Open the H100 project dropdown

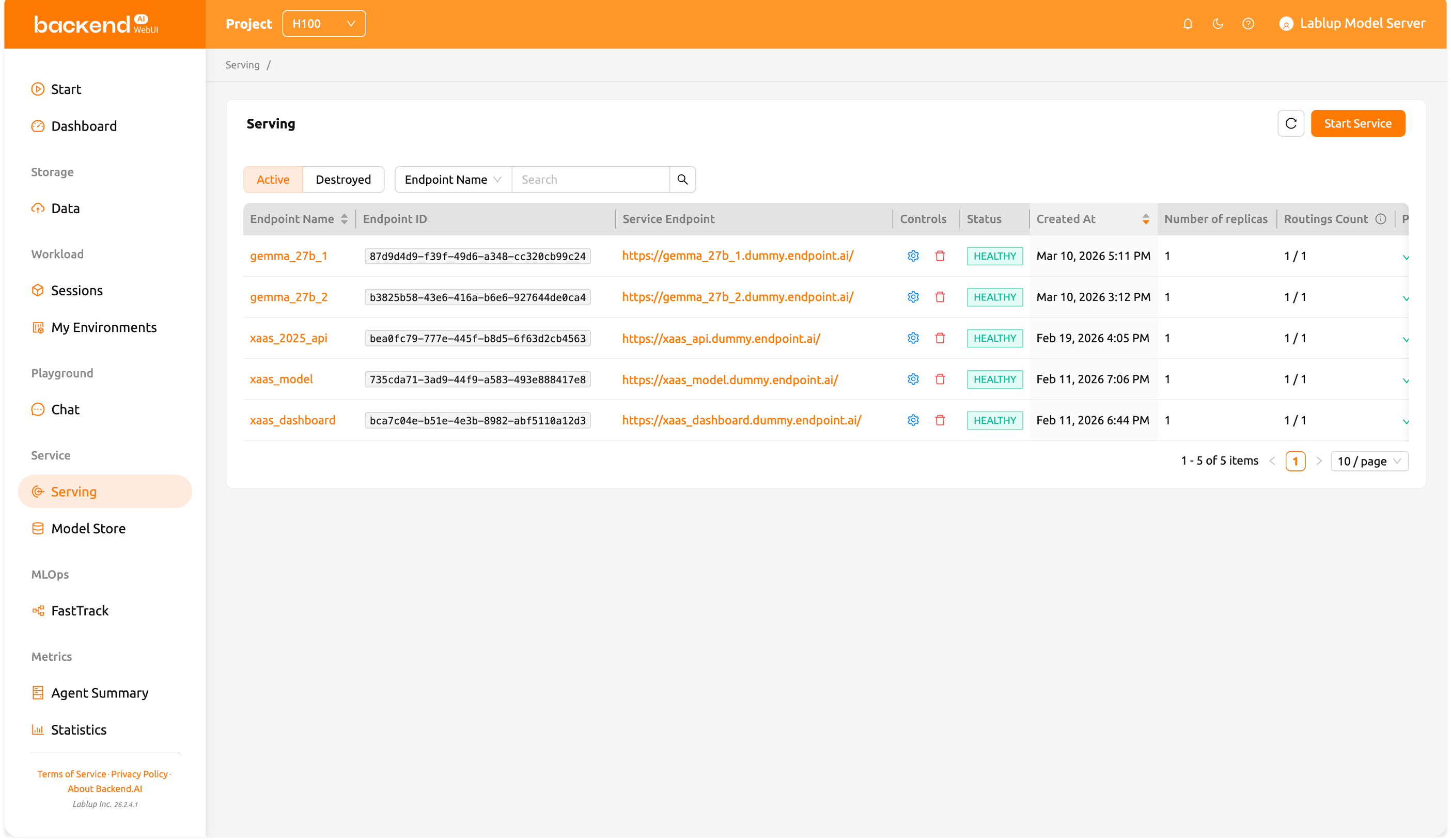click(x=323, y=24)
